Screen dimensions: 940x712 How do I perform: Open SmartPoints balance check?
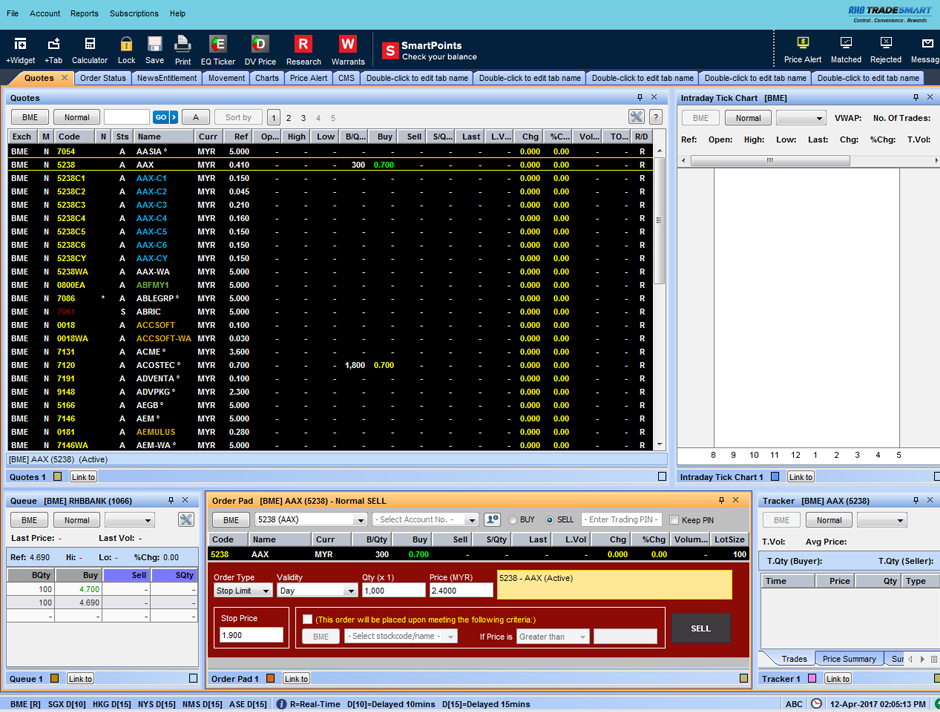[x=430, y=50]
